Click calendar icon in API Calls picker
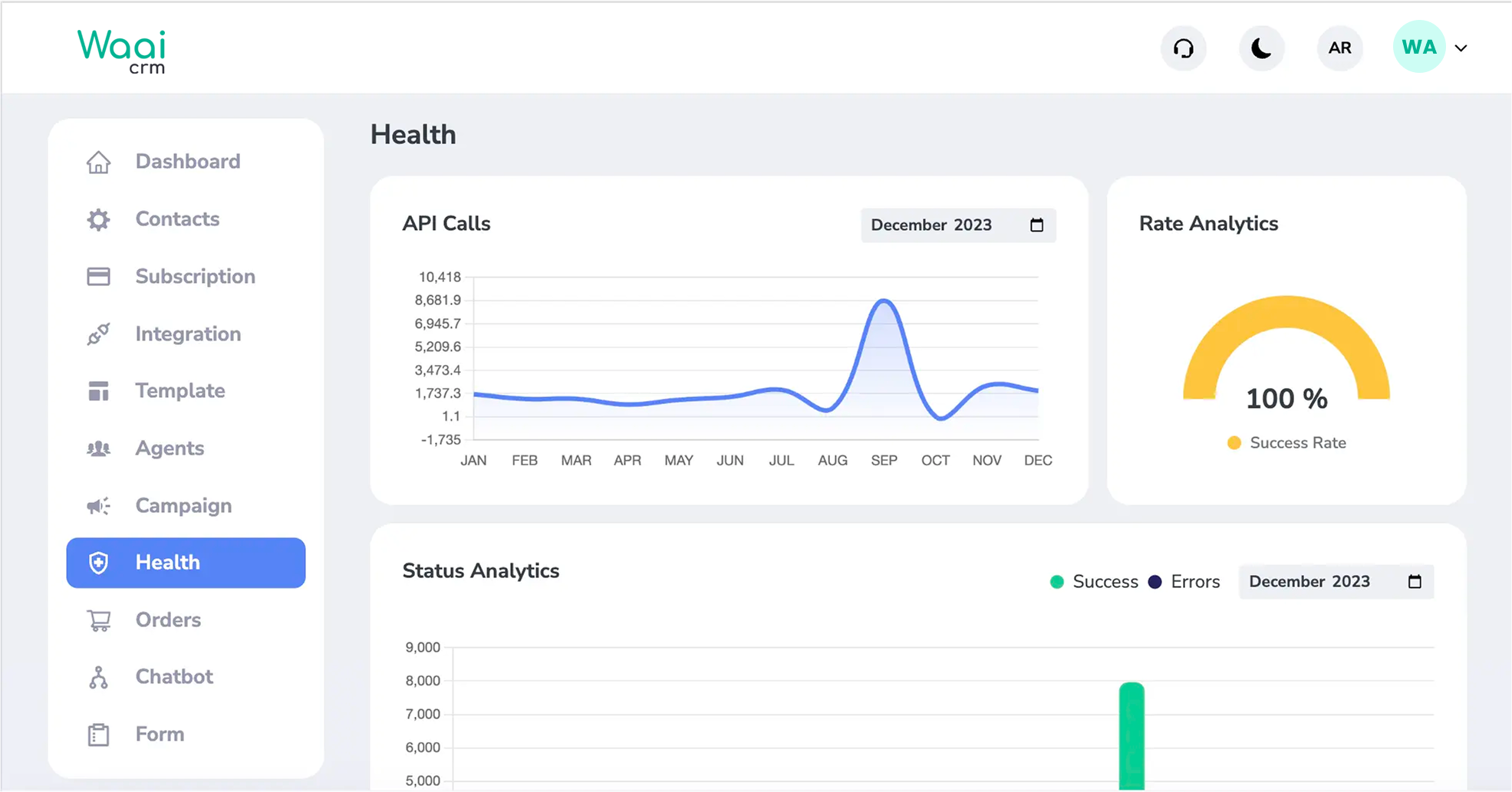1512x792 pixels. (1036, 225)
